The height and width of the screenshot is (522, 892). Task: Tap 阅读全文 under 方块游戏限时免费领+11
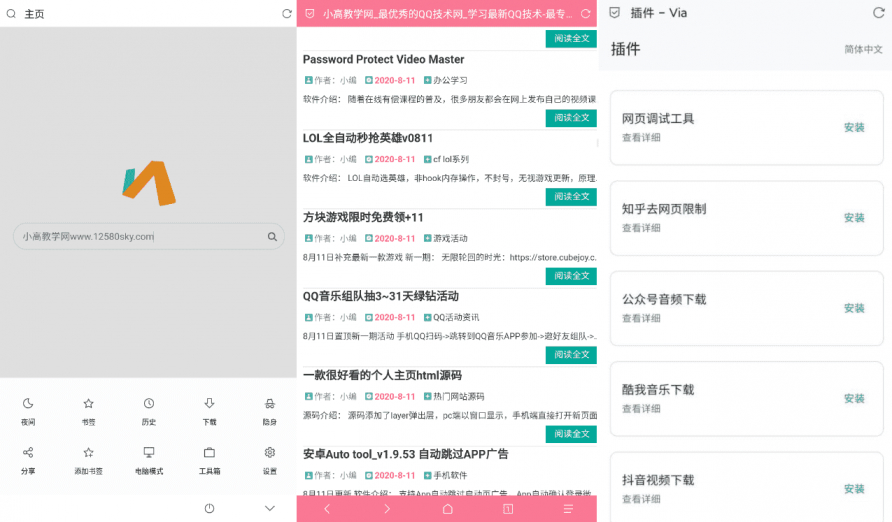click(x=571, y=276)
